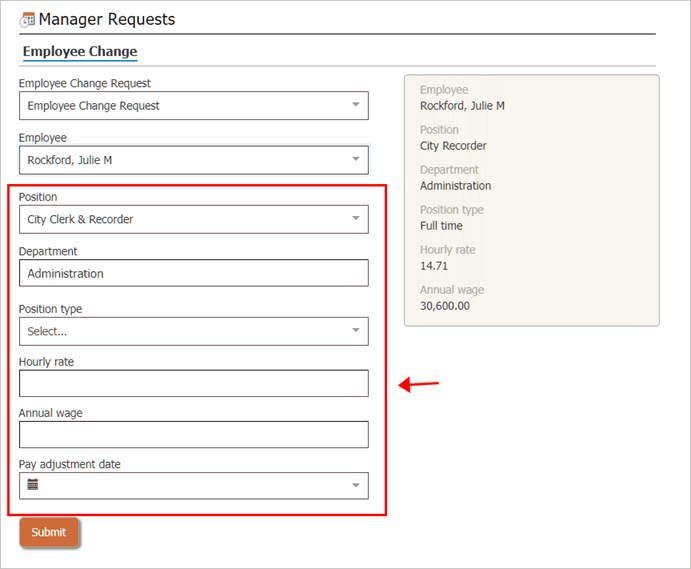
Task: Click the red arrow pointing at the form
Action: (418, 383)
